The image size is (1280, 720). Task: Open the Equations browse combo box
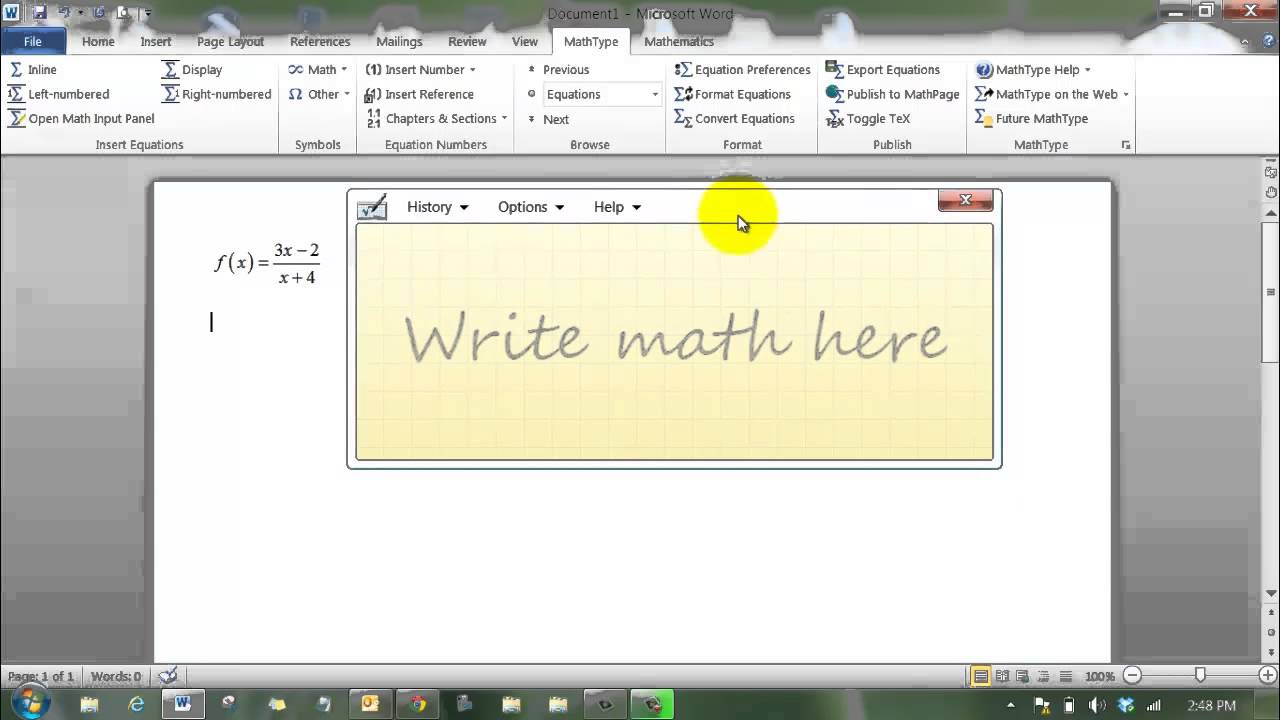coord(602,94)
